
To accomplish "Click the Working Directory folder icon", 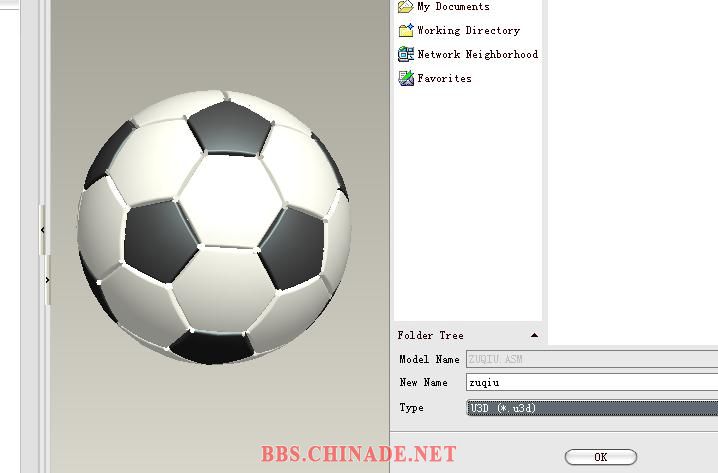I will [406, 30].
